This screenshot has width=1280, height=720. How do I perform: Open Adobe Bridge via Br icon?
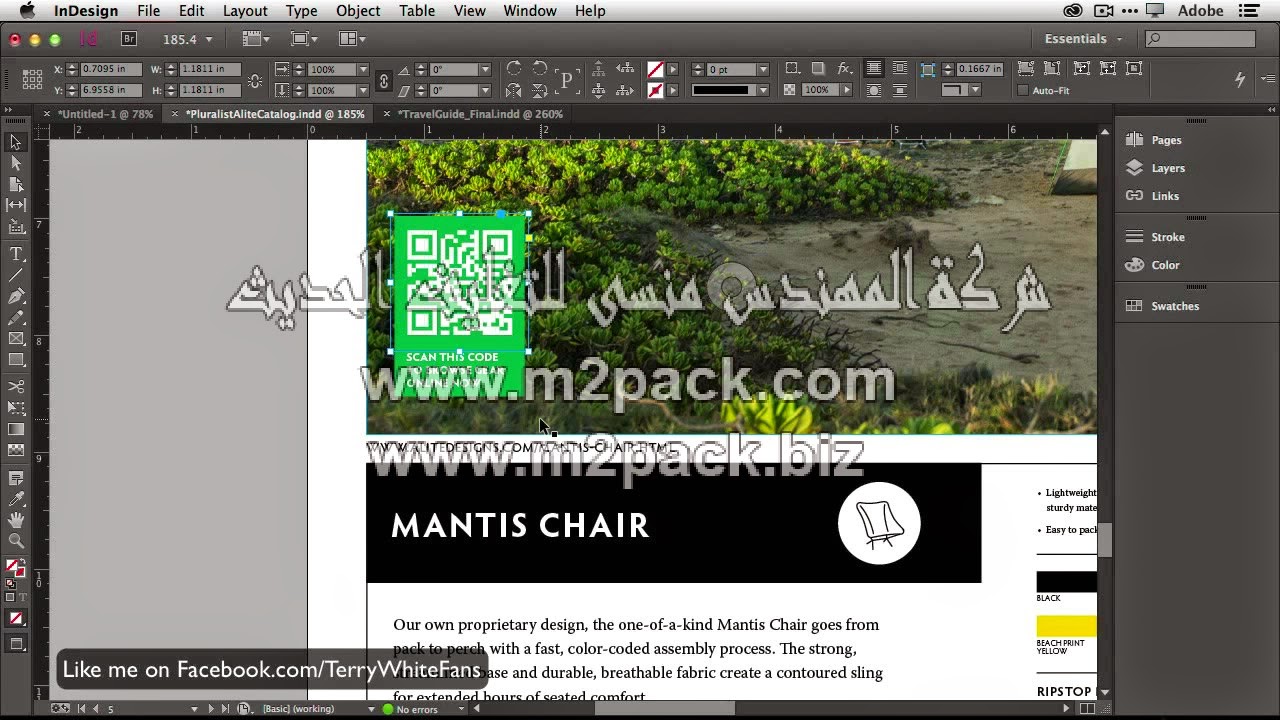128,39
